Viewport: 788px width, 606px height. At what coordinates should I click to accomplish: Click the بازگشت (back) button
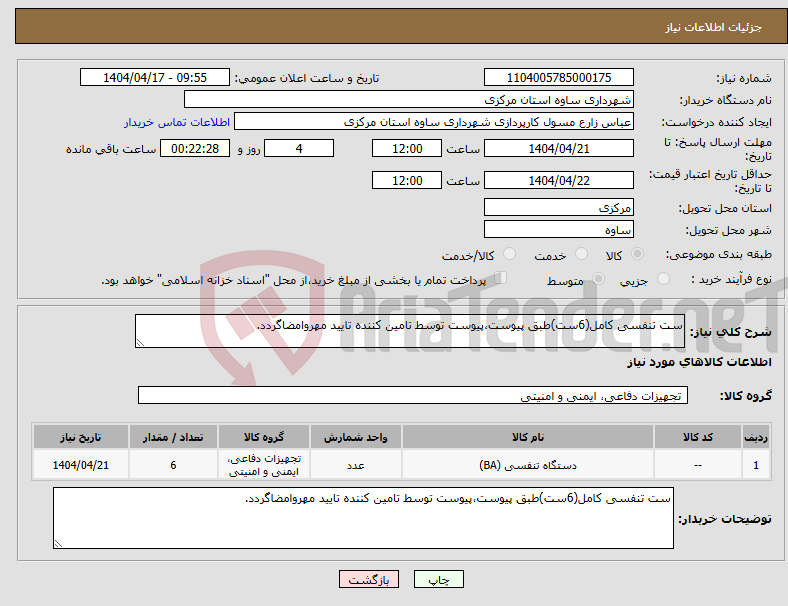[369, 579]
